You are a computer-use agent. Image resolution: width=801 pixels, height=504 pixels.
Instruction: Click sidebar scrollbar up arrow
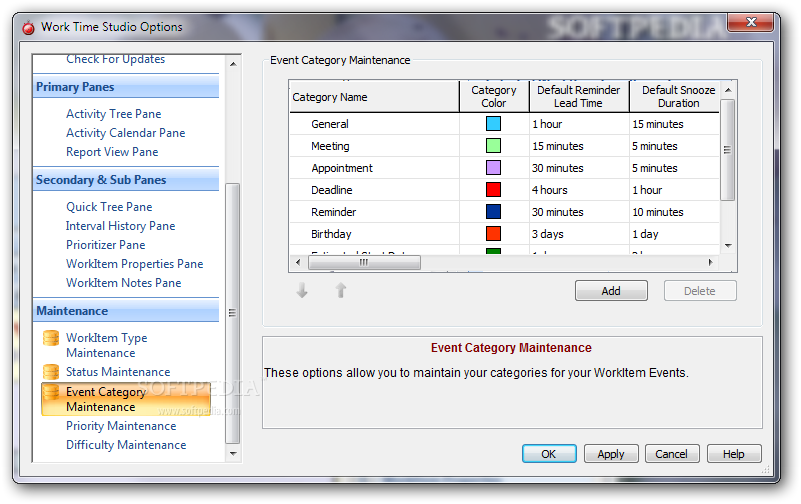coord(233,64)
